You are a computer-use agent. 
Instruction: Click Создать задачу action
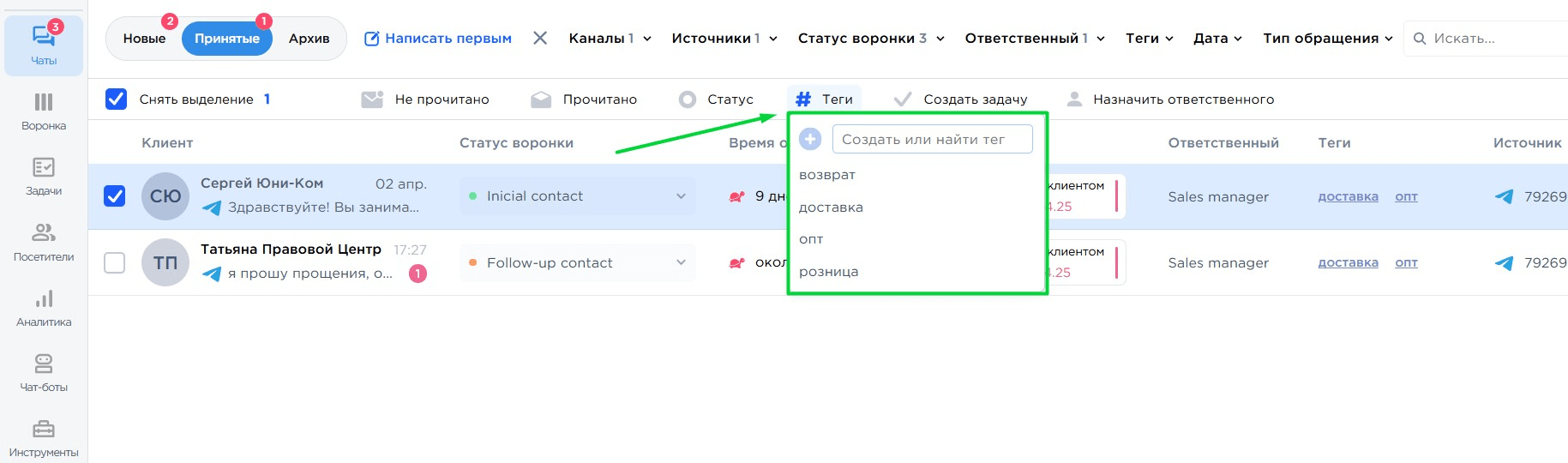coord(959,99)
